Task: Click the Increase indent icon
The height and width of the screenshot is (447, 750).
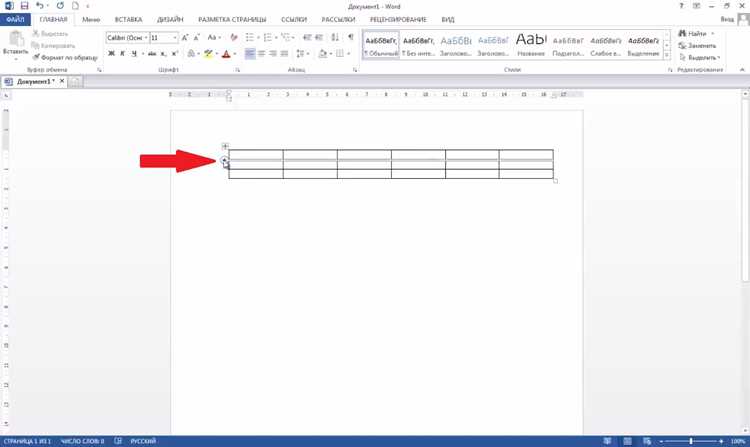Action: tap(319, 37)
